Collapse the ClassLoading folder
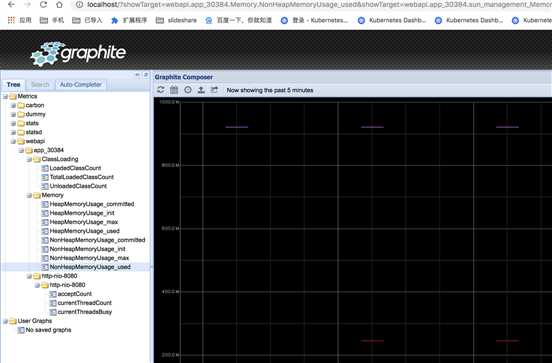This screenshot has width=552, height=363. click(x=29, y=159)
